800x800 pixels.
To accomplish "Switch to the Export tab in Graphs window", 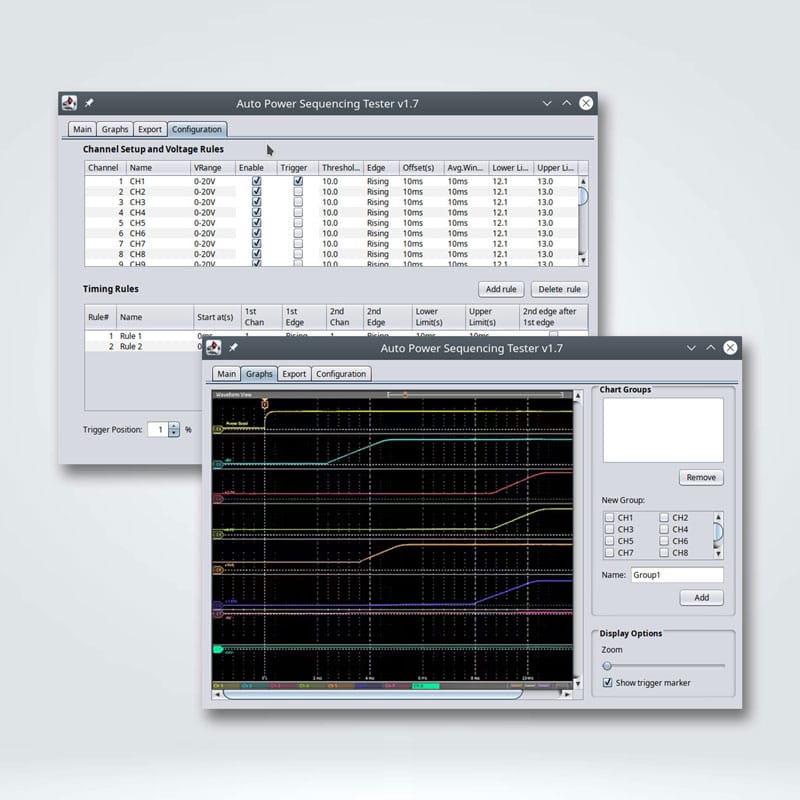I will 293,374.
